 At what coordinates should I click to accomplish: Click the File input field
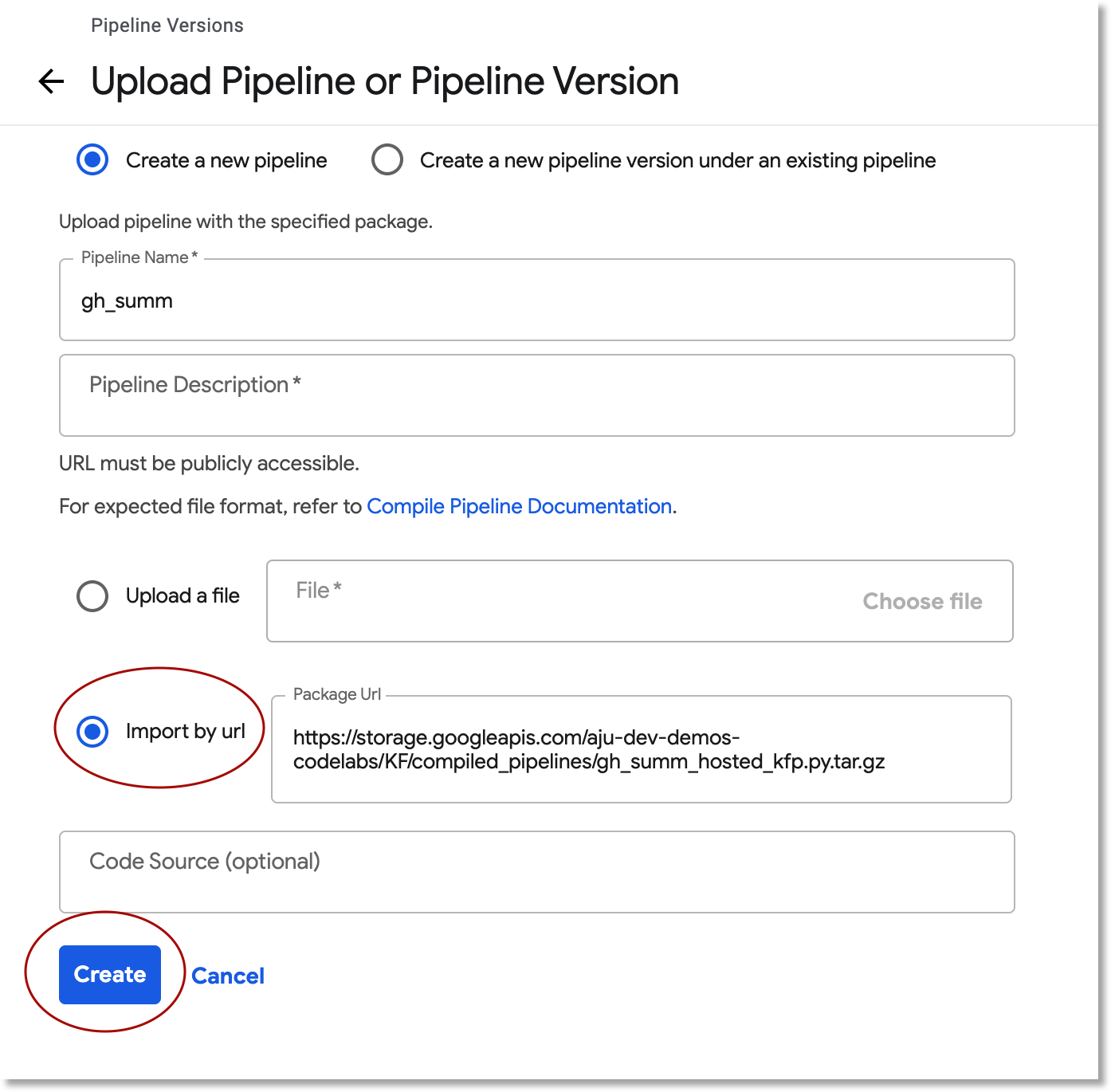(558, 601)
